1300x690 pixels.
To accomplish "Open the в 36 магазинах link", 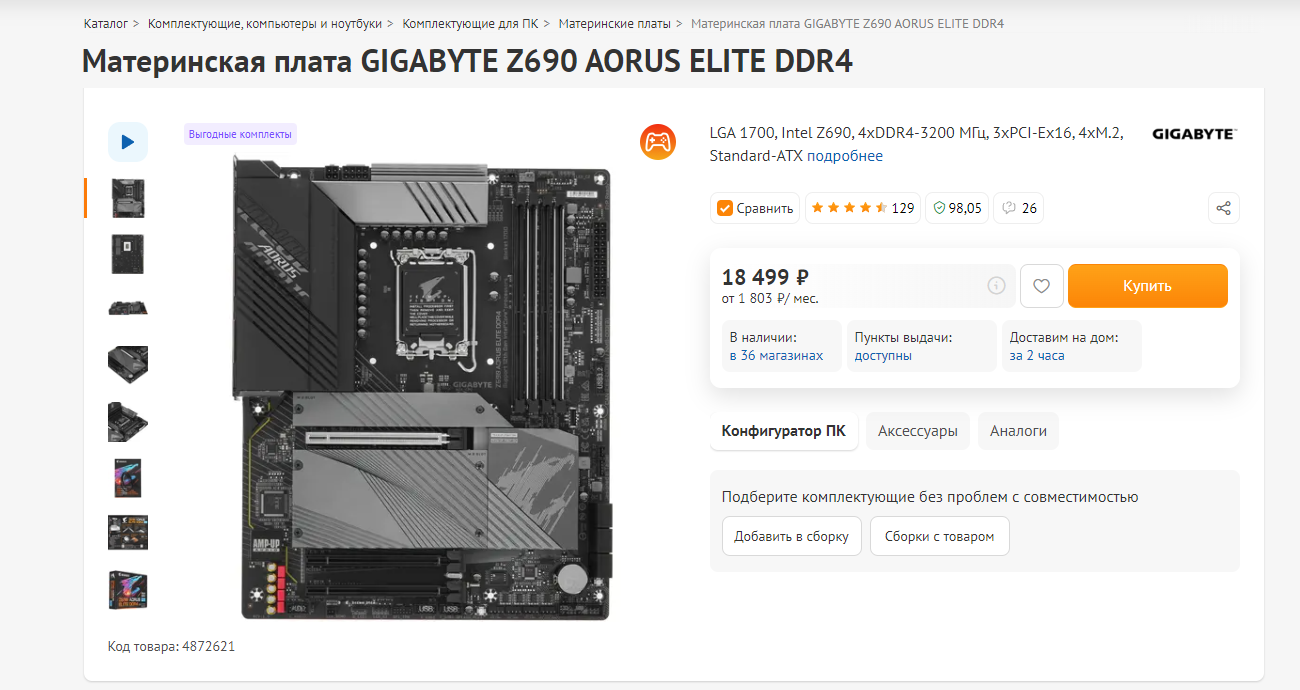I will pyautogui.click(x=776, y=355).
